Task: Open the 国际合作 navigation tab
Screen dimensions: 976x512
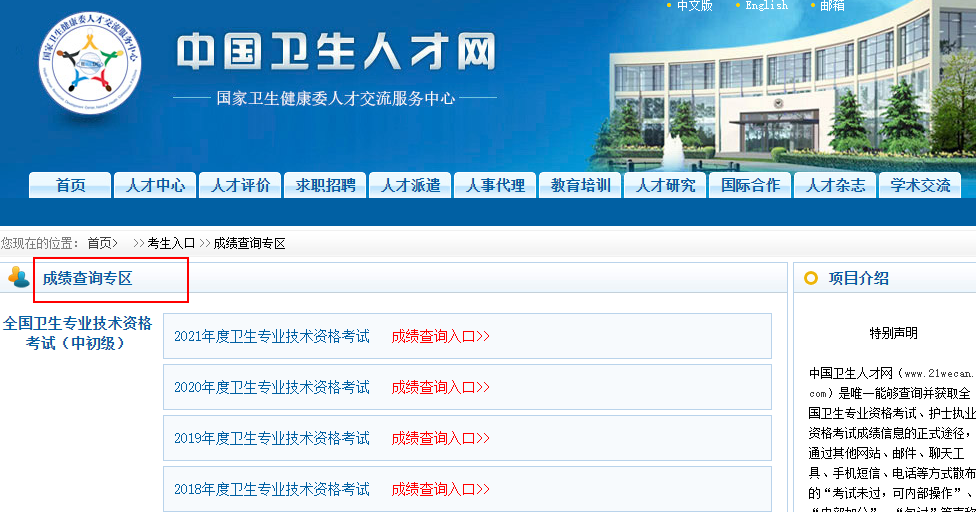Action: point(750,186)
